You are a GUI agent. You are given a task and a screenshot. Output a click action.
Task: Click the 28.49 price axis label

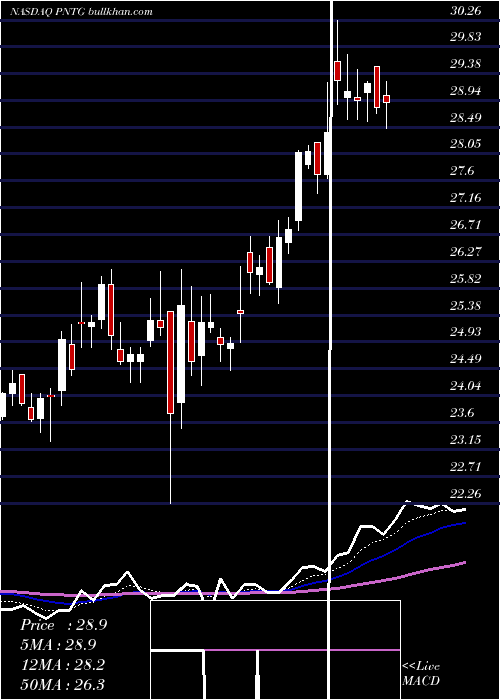(466, 118)
